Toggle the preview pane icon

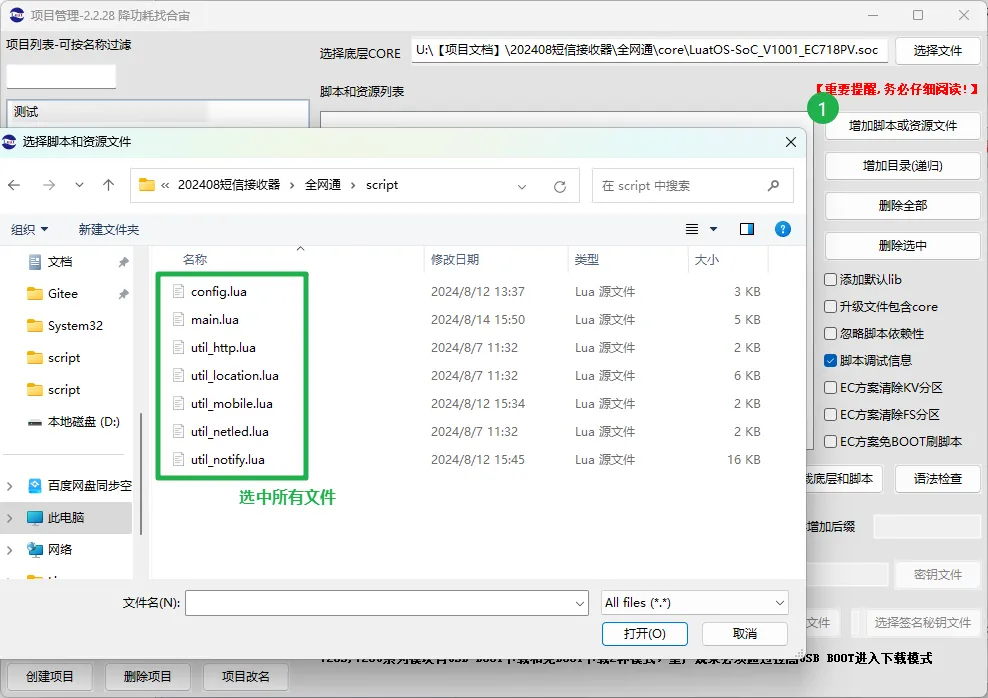[x=747, y=229]
